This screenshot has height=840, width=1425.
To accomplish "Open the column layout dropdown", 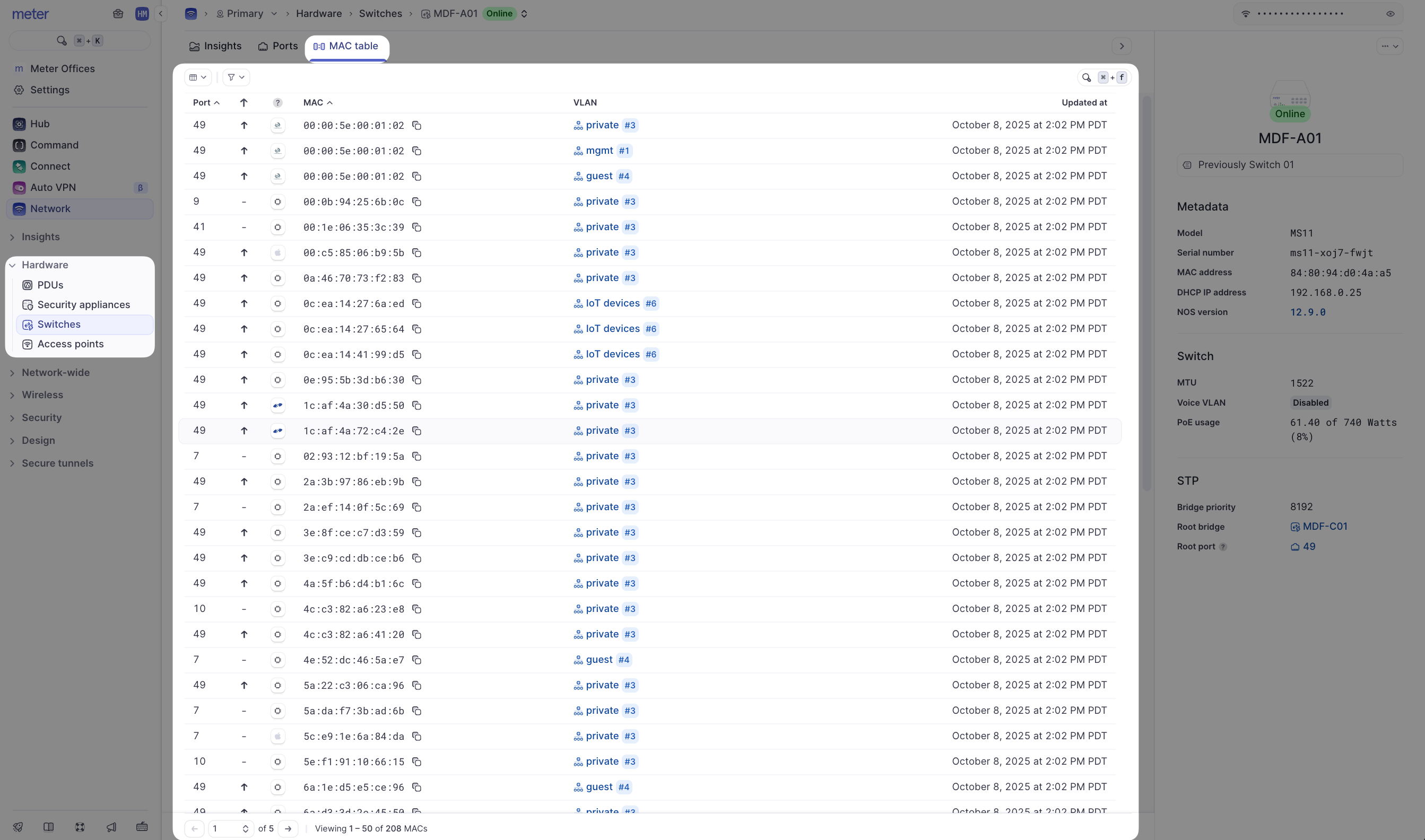I will click(197, 77).
